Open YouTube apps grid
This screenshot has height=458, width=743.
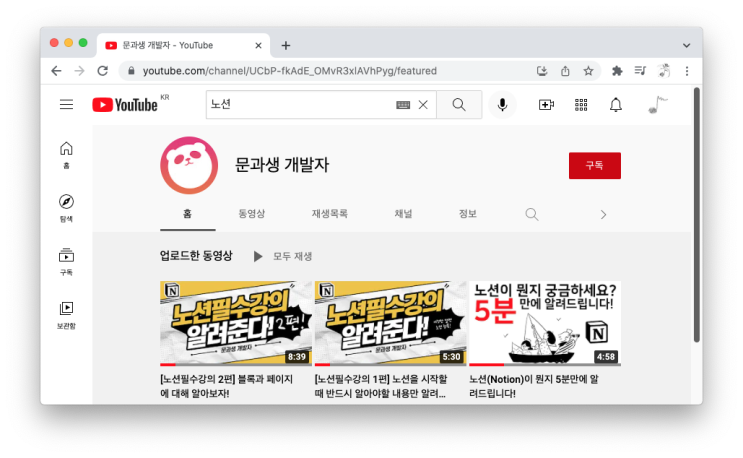point(581,105)
